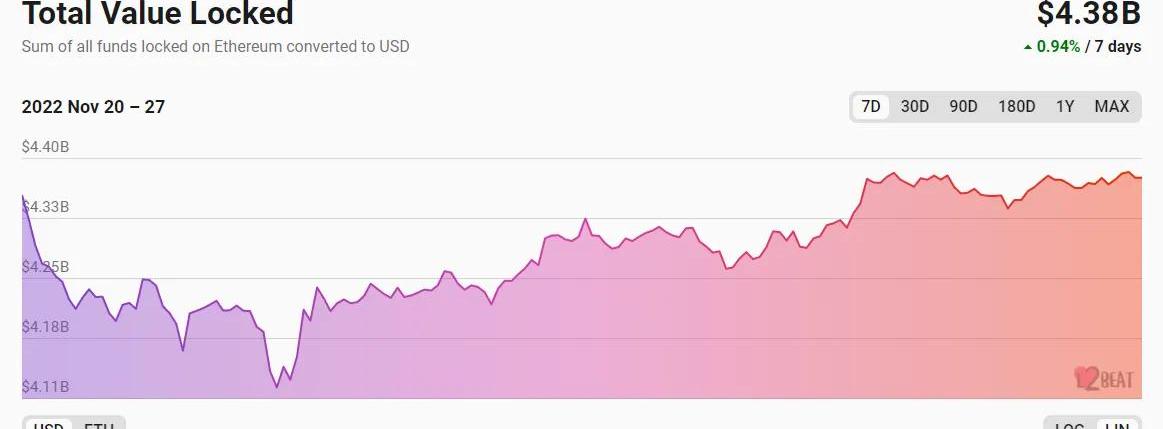Click the L2BEAT logo watermark
1163x429 pixels.
pos(1104,378)
